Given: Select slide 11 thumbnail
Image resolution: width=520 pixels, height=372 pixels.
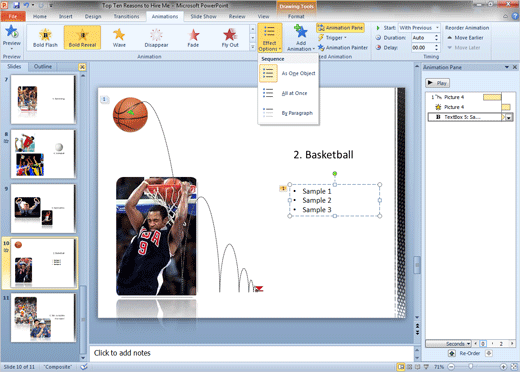Looking at the screenshot, I should point(43,317).
